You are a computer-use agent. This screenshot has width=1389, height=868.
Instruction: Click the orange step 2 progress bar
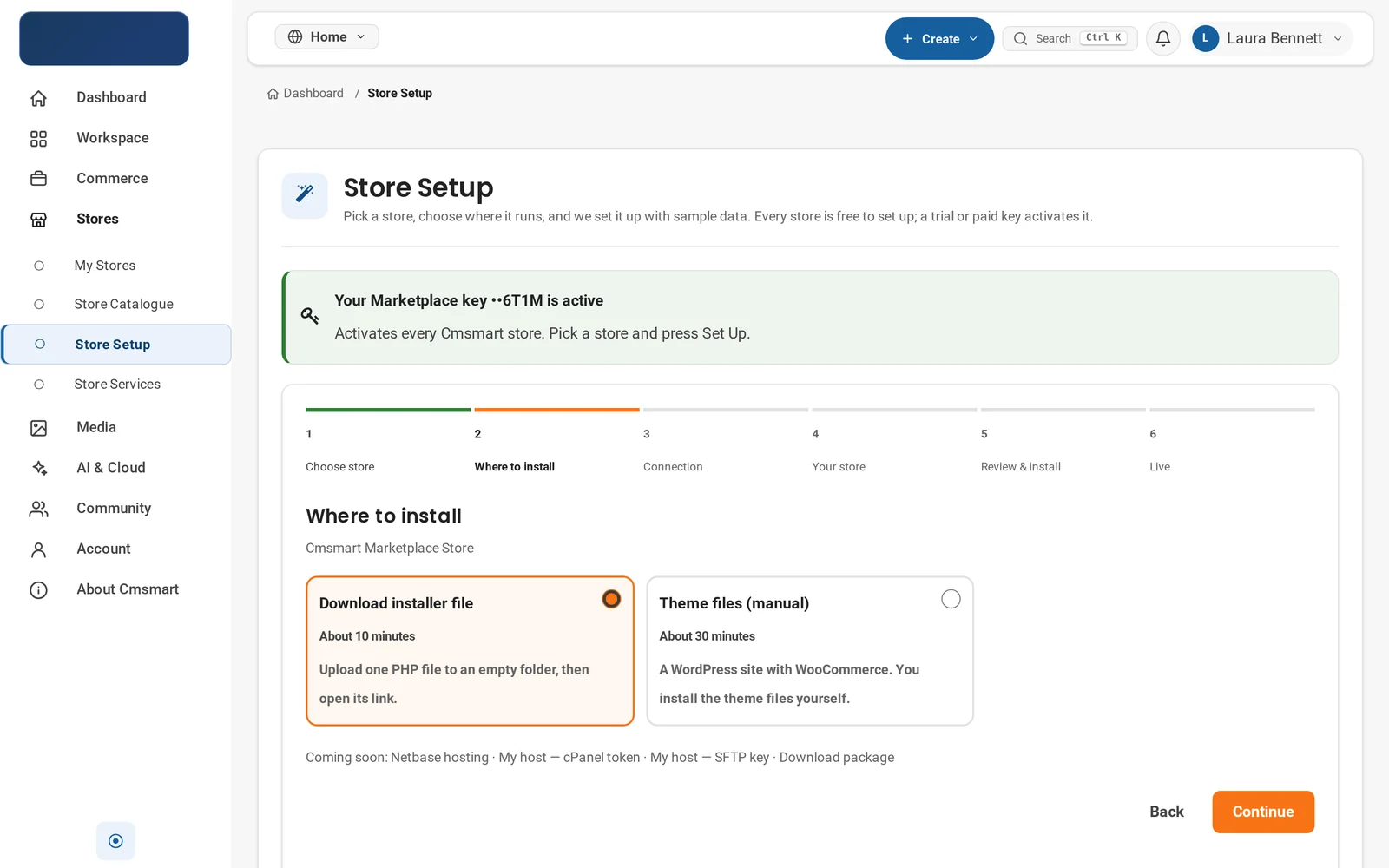[x=556, y=410]
